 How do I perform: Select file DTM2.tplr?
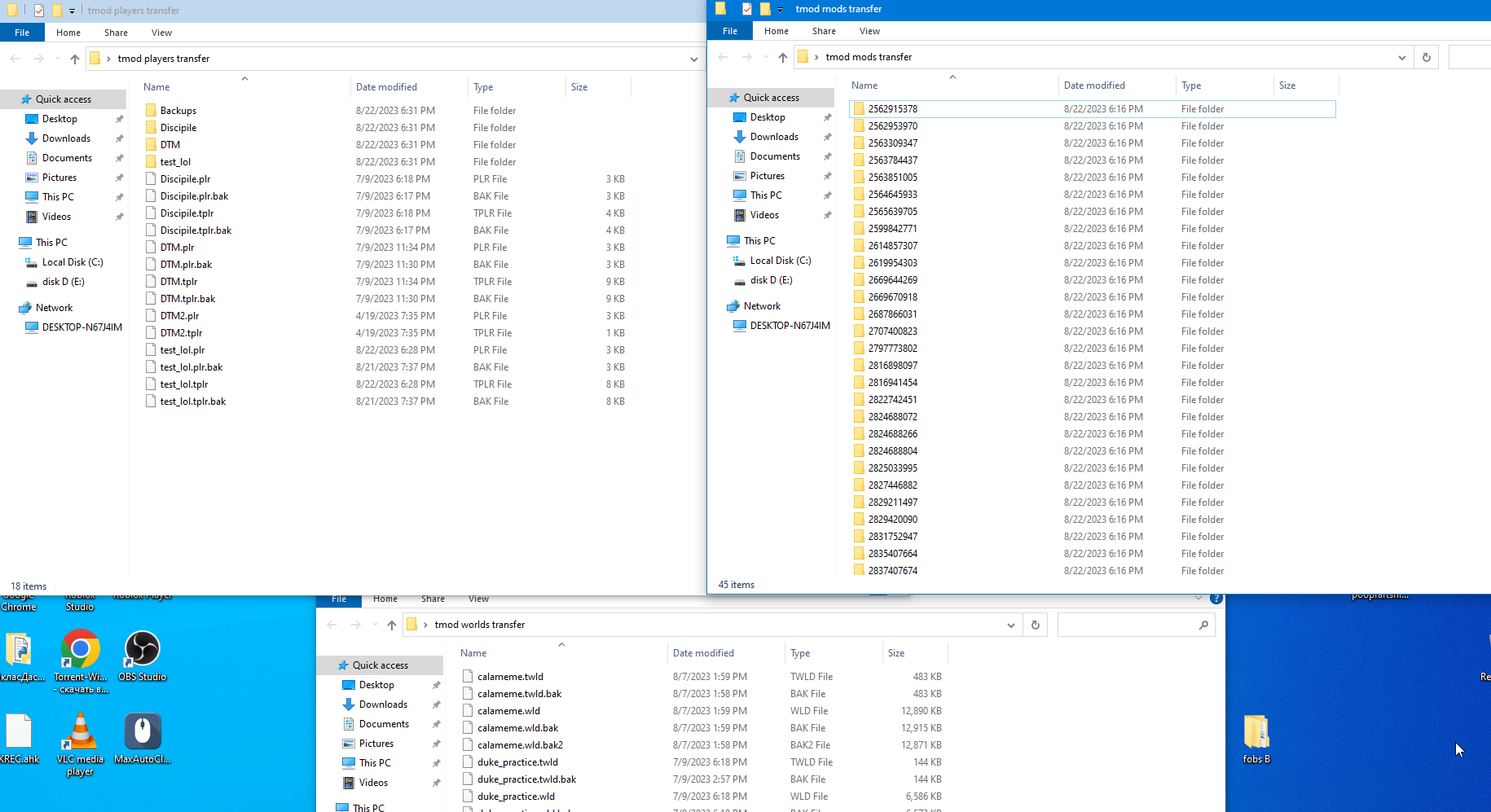[386, 333]
